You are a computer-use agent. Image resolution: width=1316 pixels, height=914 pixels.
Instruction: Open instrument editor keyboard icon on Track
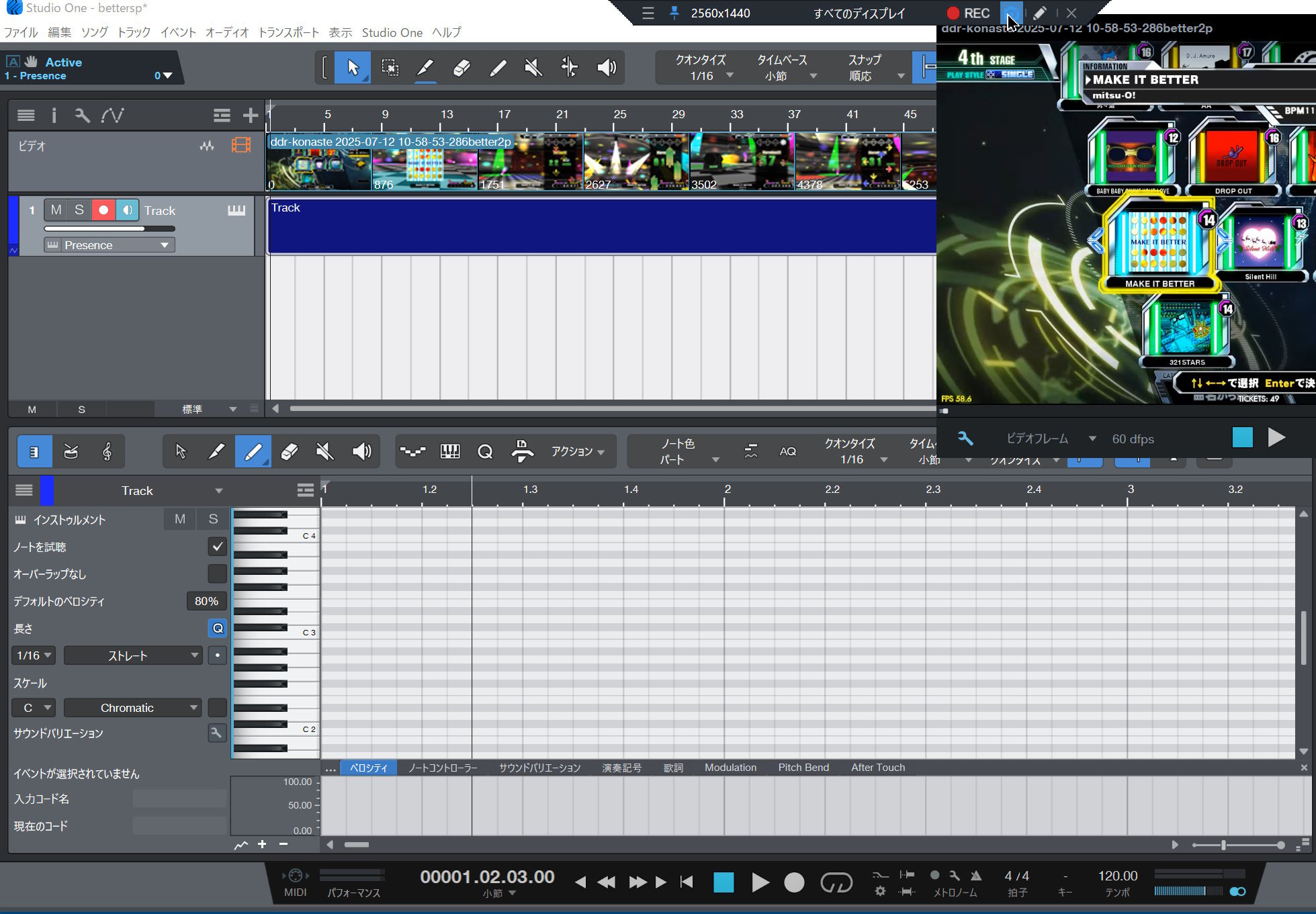pos(236,210)
